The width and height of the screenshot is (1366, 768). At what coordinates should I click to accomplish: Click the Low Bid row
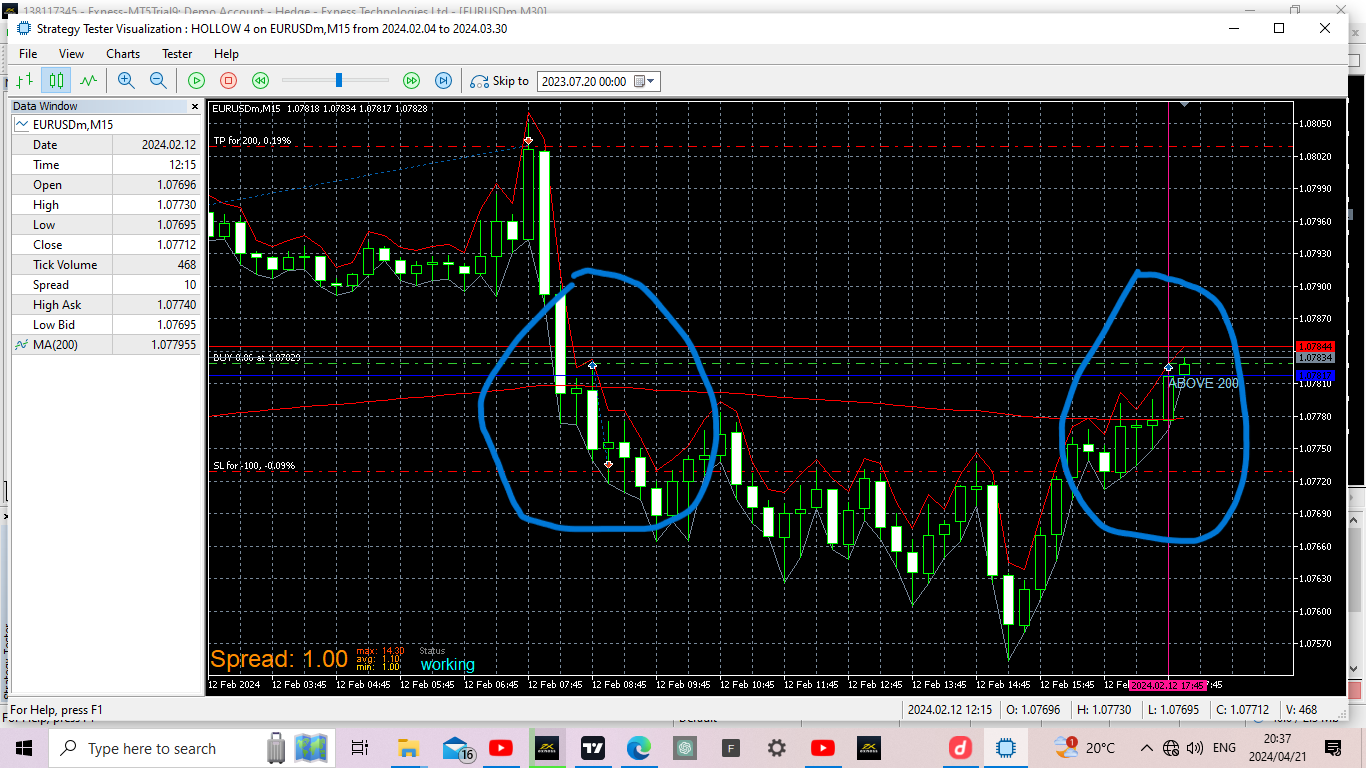(106, 325)
